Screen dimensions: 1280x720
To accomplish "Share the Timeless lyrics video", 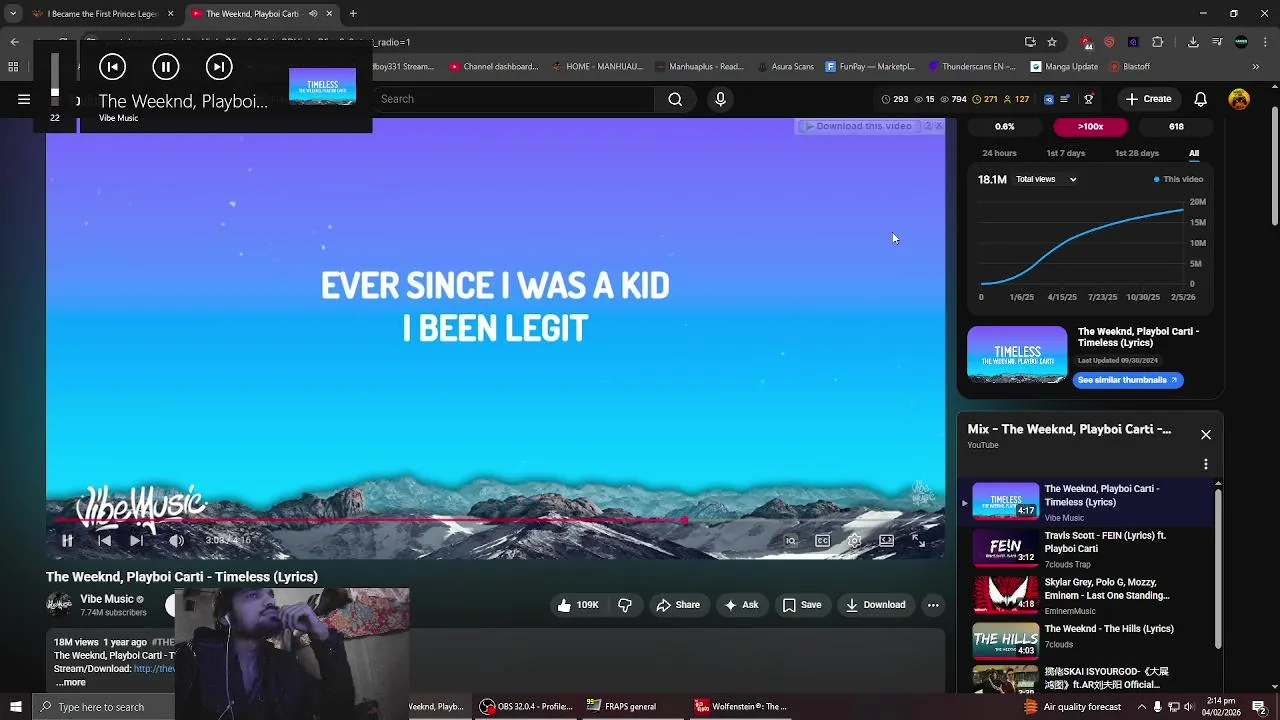I will 678,605.
